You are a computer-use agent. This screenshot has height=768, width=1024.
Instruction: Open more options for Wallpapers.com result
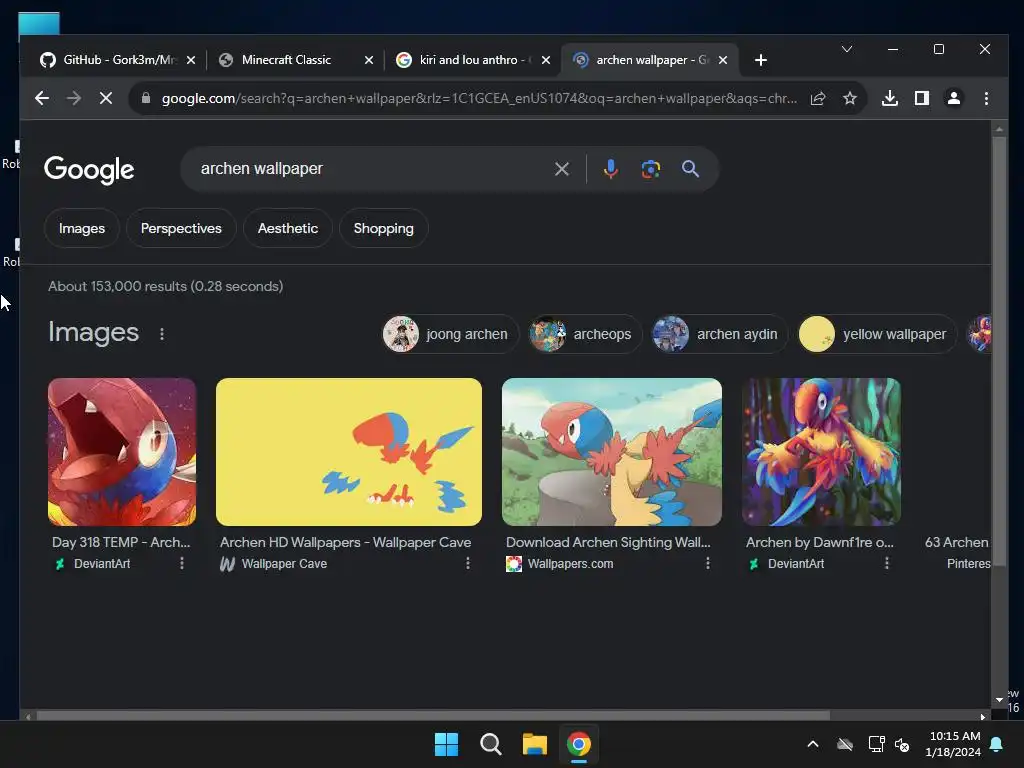point(707,563)
